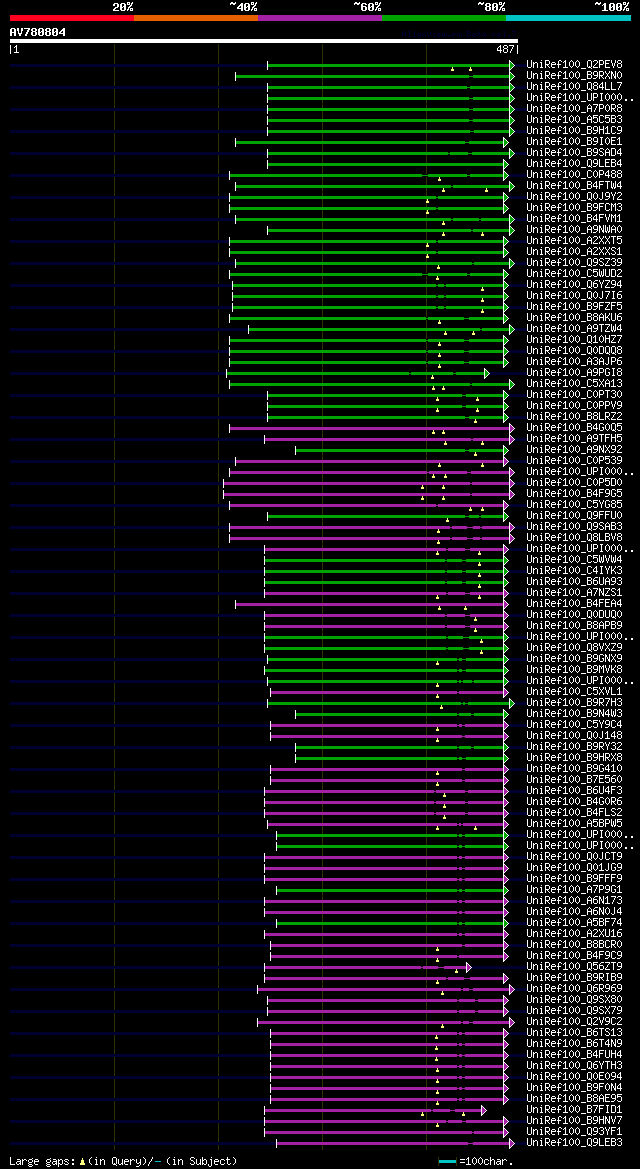Screen dimensions: 640x1169
Task: Click the purple alignment bar for Q56ZT9
Action: point(368,967)
